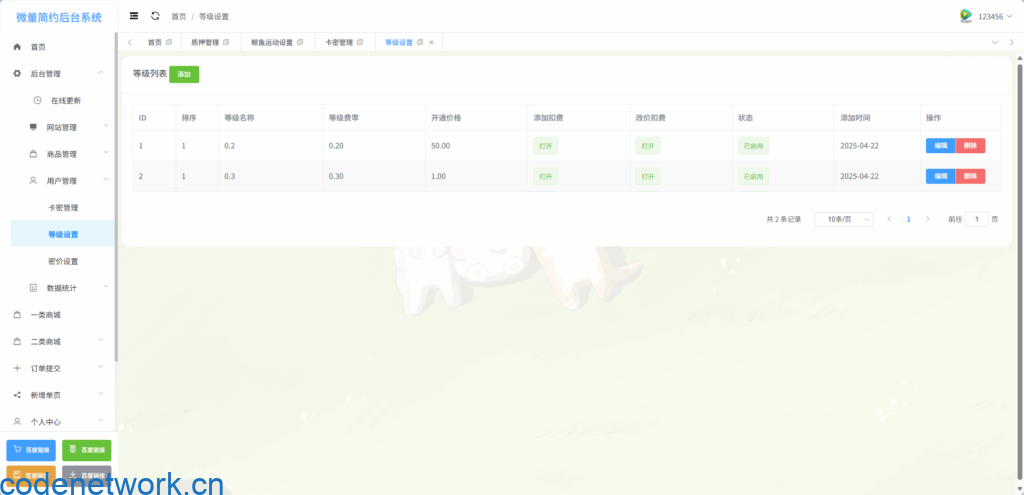Open 密价设置 in the sidebar menu
1024x495 pixels.
pyautogui.click(x=63, y=261)
